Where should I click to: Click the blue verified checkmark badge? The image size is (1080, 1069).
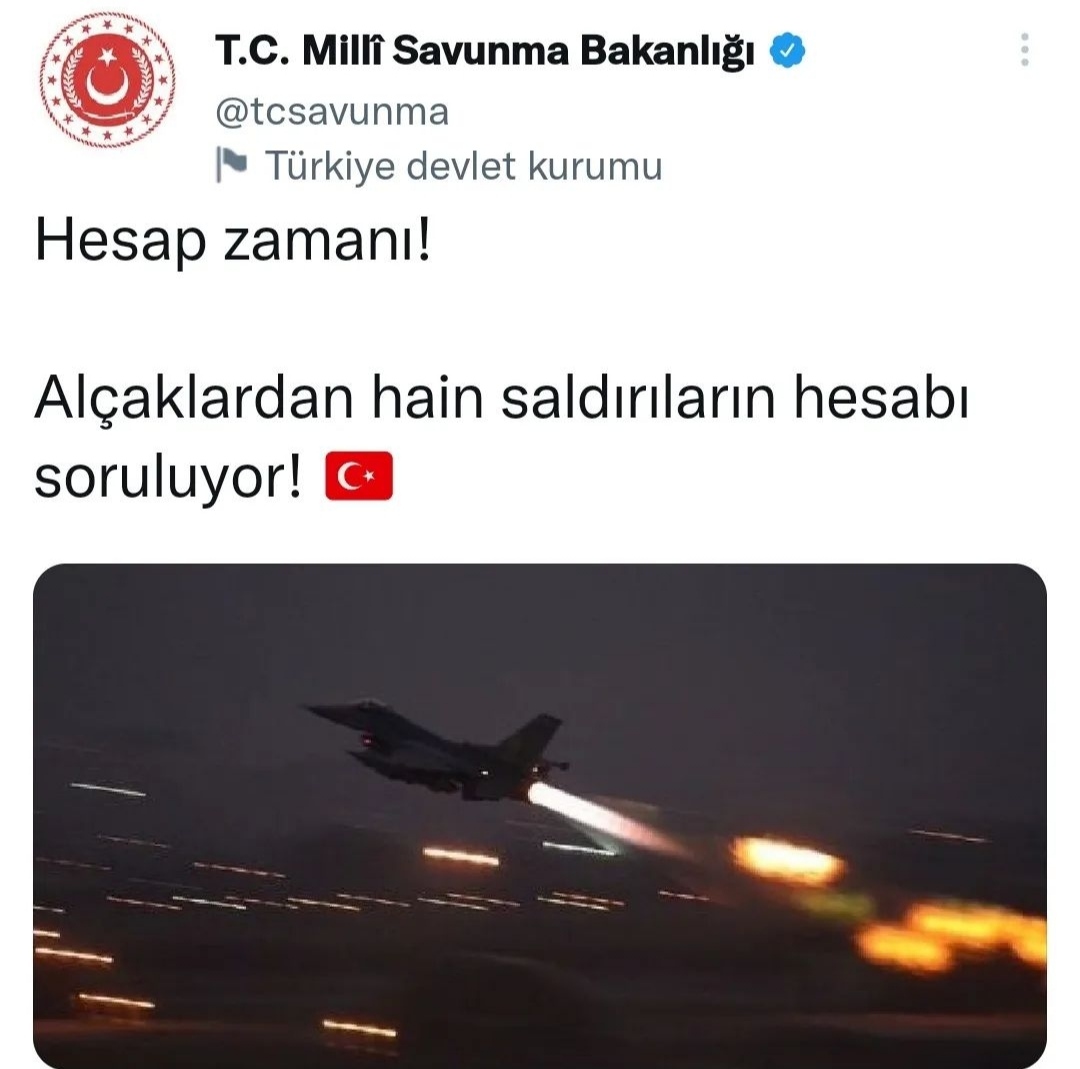(x=787, y=50)
